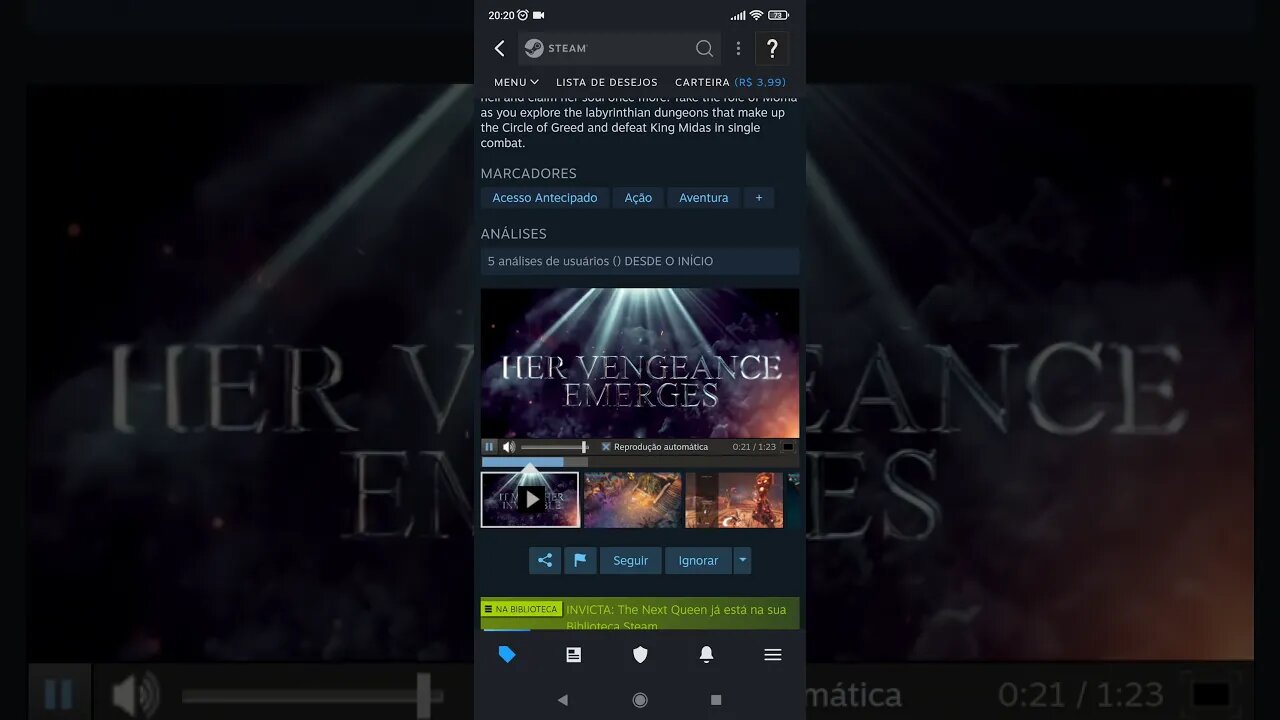The width and height of the screenshot is (1280, 720).
Task: Tap Android back navigation button
Action: (563, 700)
